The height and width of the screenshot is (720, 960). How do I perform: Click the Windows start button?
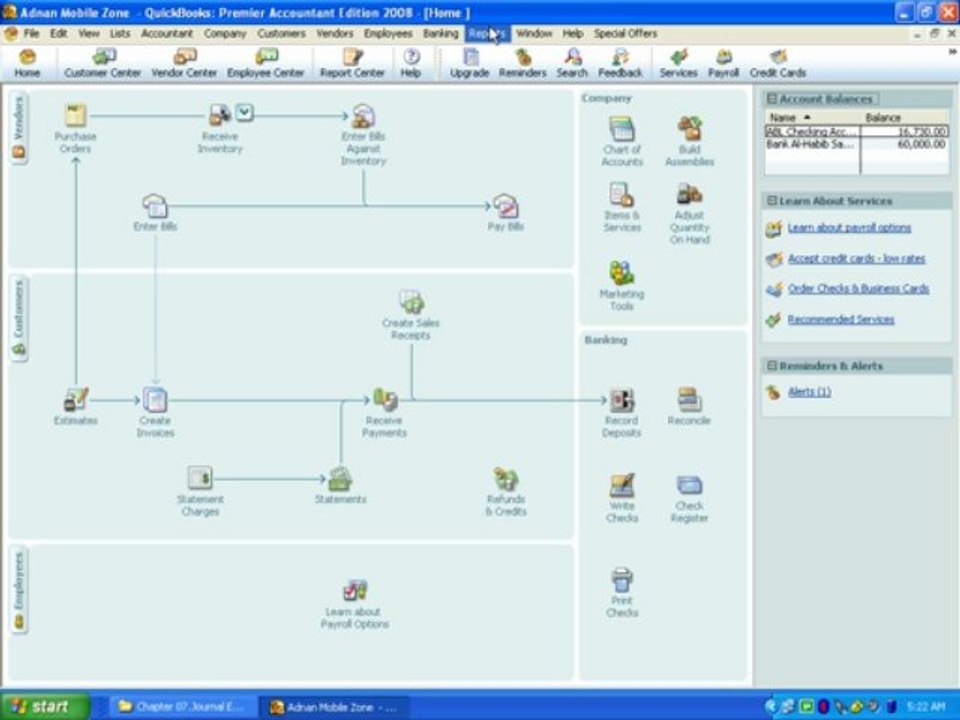click(45, 707)
